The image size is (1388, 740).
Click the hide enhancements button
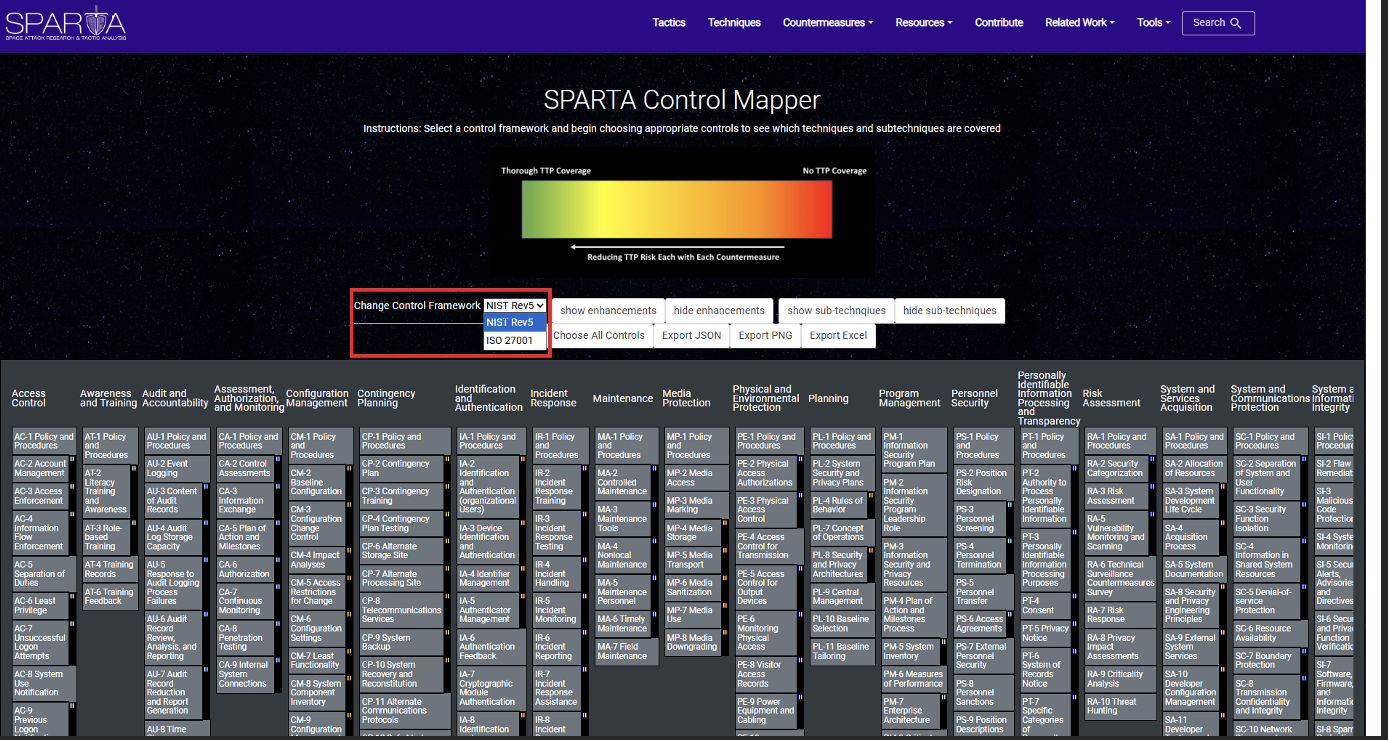pos(719,310)
